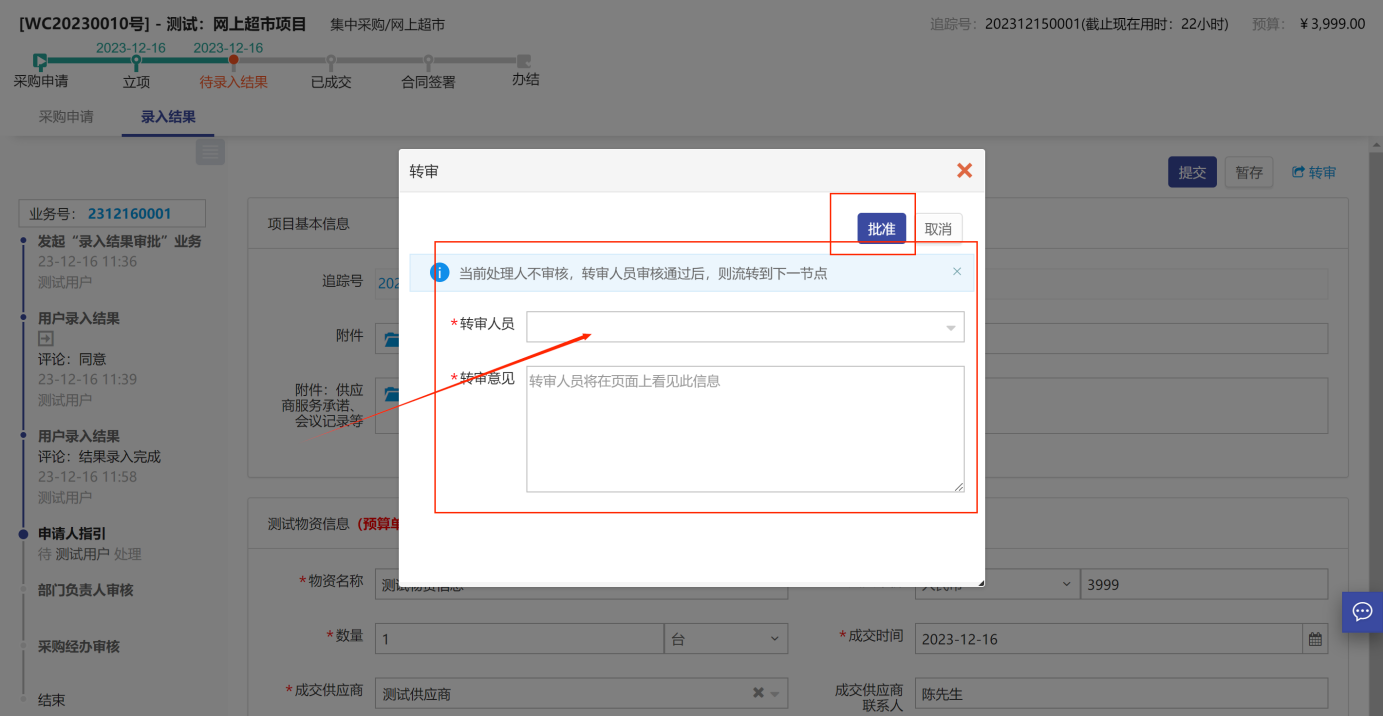Open the currency dropdown beside 3999
1383x716 pixels.
(x=1064, y=585)
